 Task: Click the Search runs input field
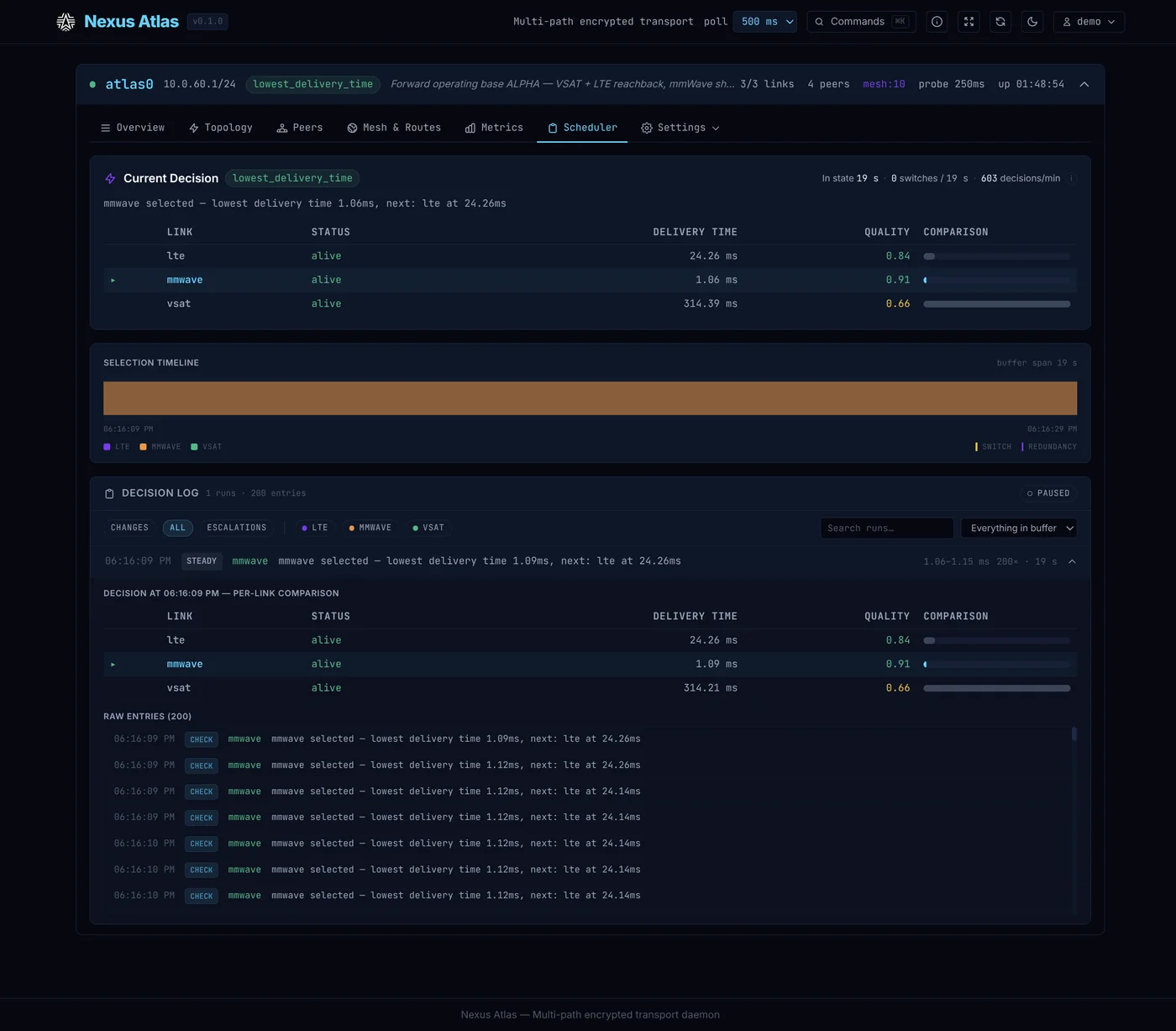coord(886,528)
